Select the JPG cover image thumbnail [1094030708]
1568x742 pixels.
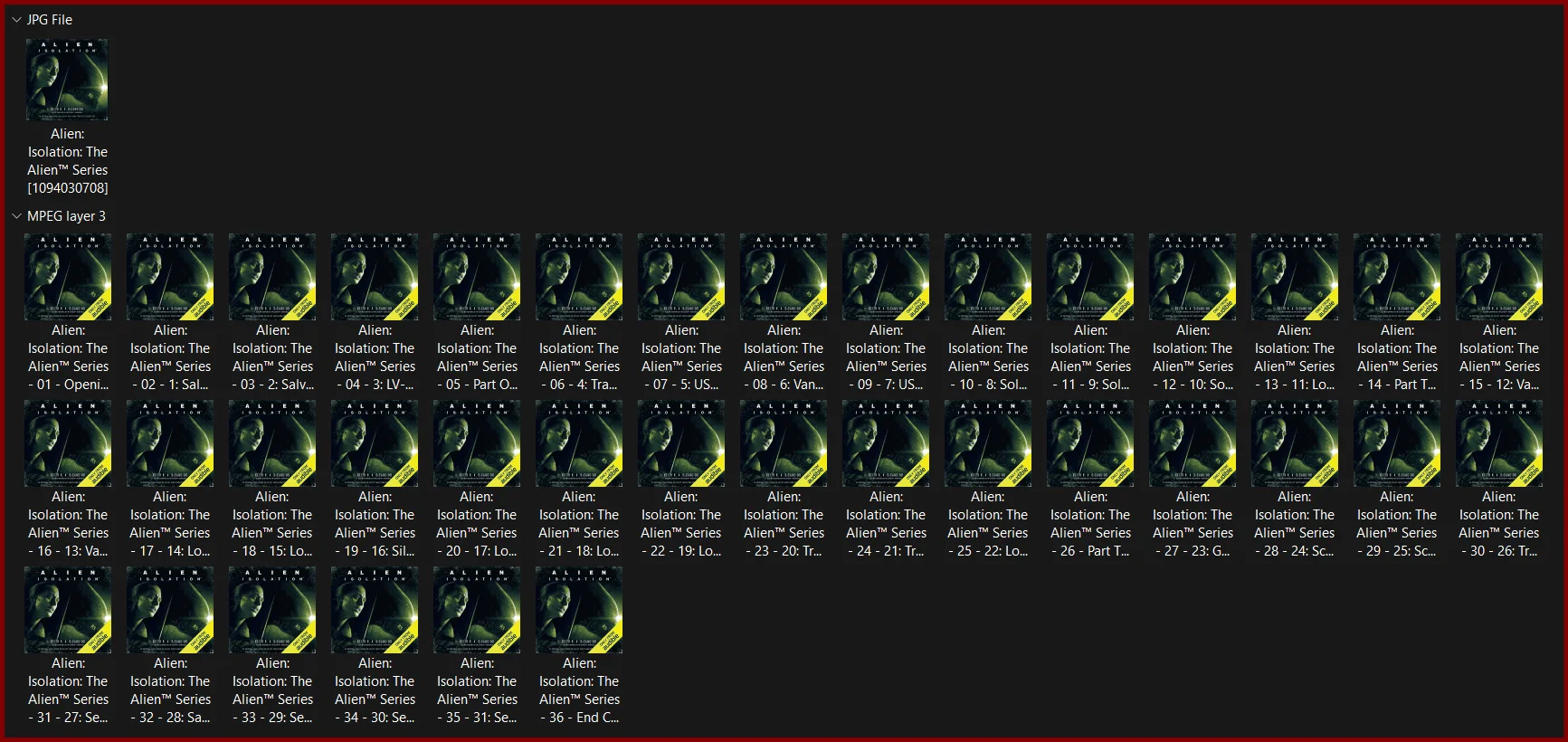68,80
